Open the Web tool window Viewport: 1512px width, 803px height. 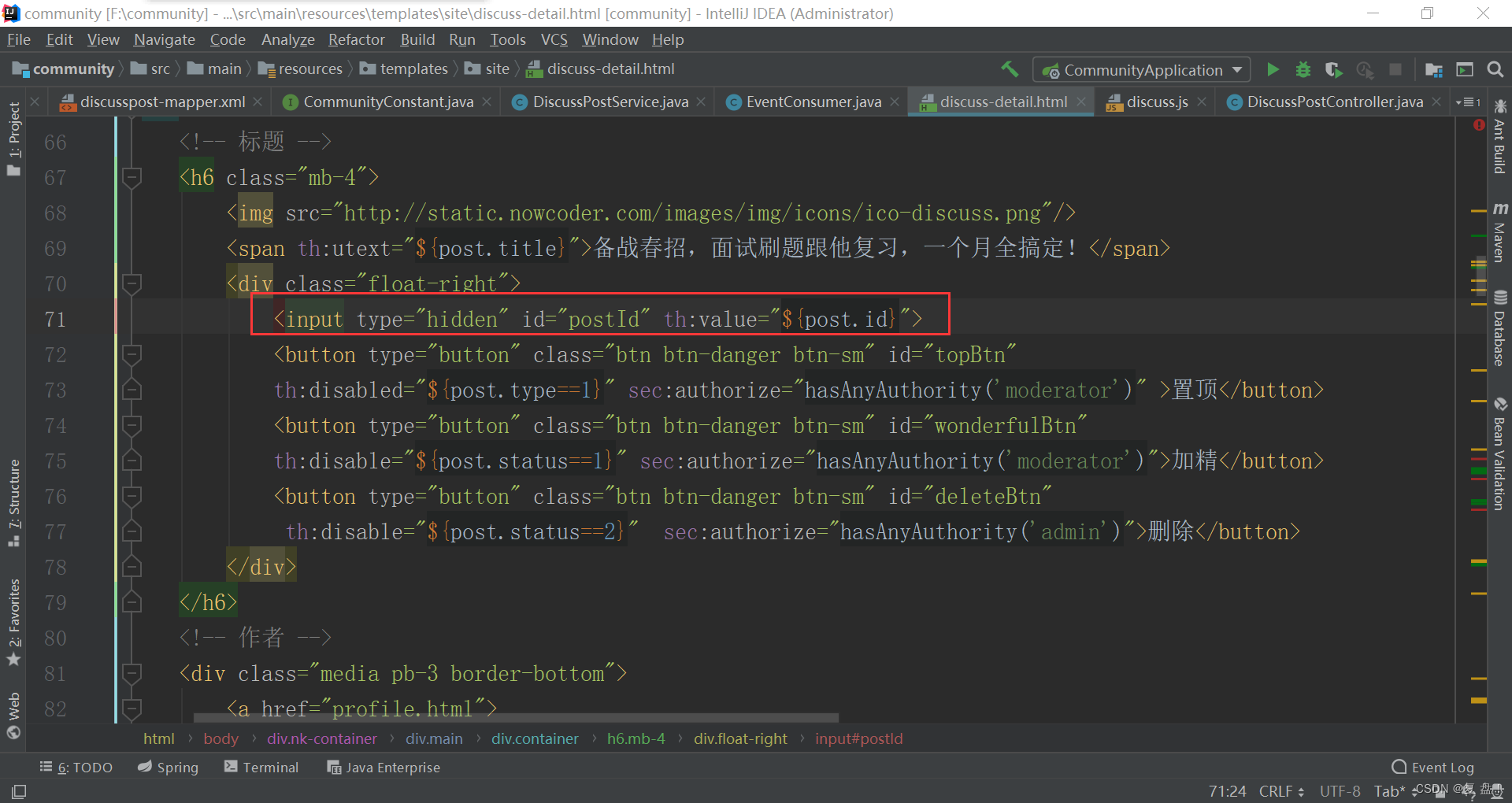click(13, 716)
